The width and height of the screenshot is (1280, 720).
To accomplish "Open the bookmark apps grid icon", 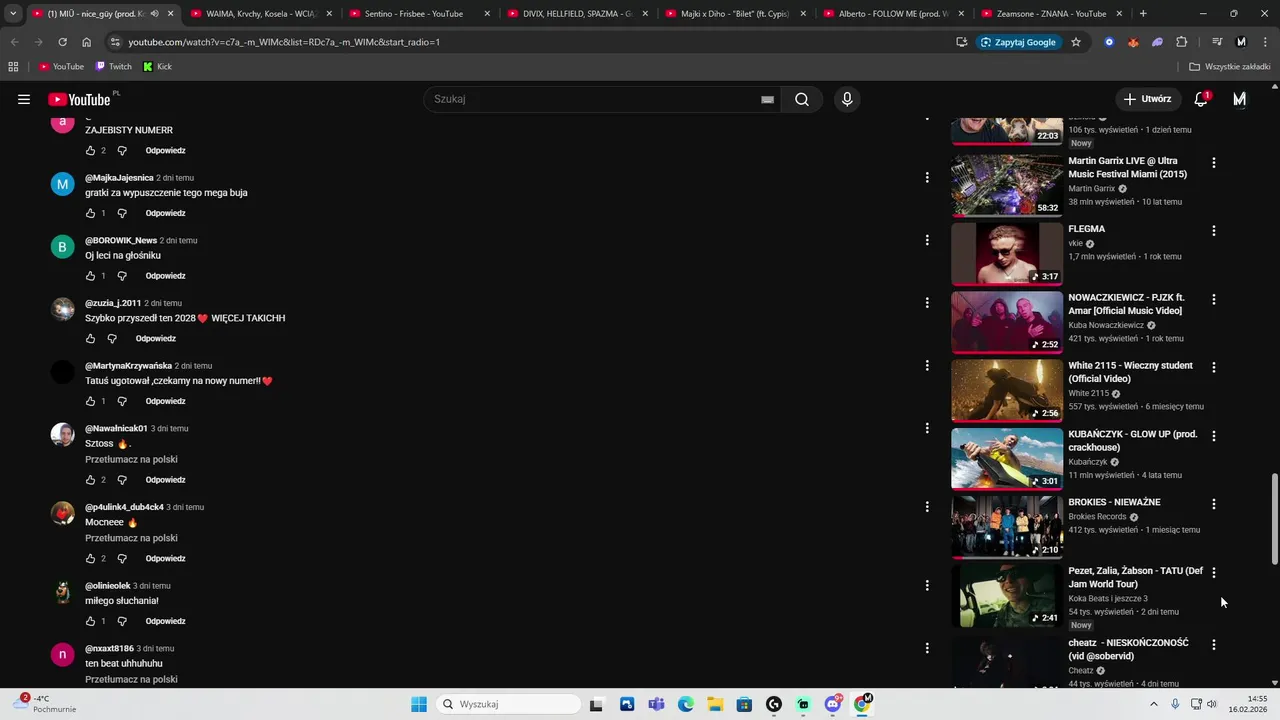I will click(x=13, y=66).
